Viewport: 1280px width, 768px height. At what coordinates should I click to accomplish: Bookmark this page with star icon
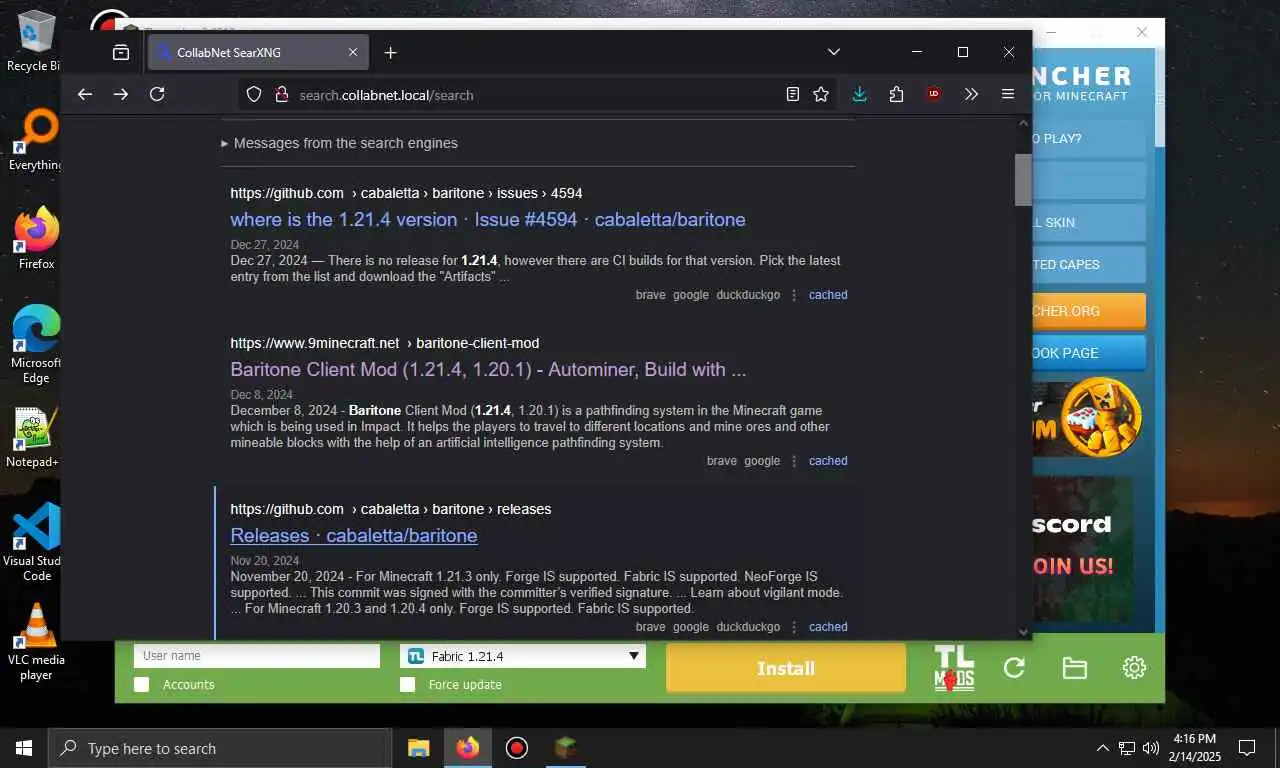point(821,94)
